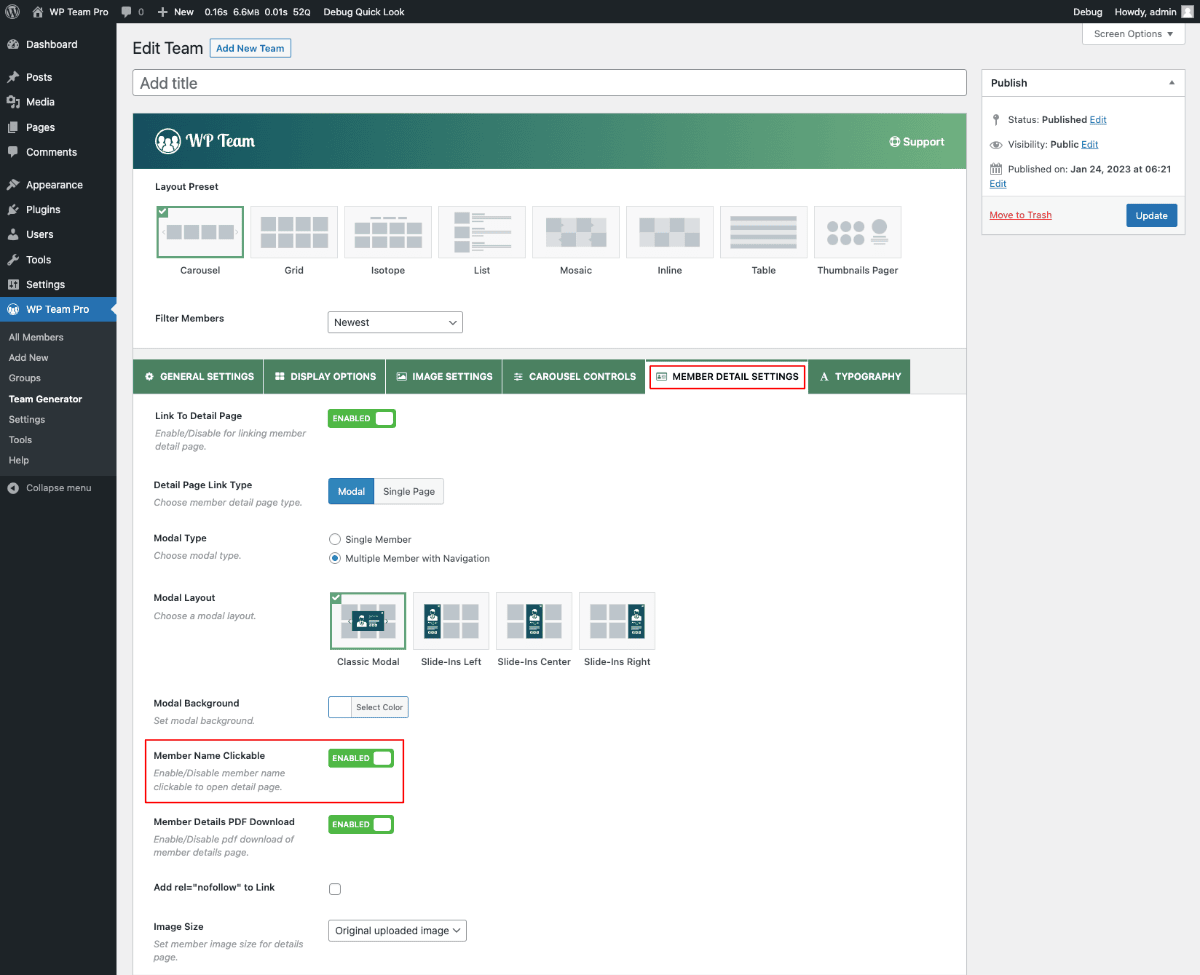Select Modal detail page link type
This screenshot has height=975, width=1200.
[x=351, y=491]
